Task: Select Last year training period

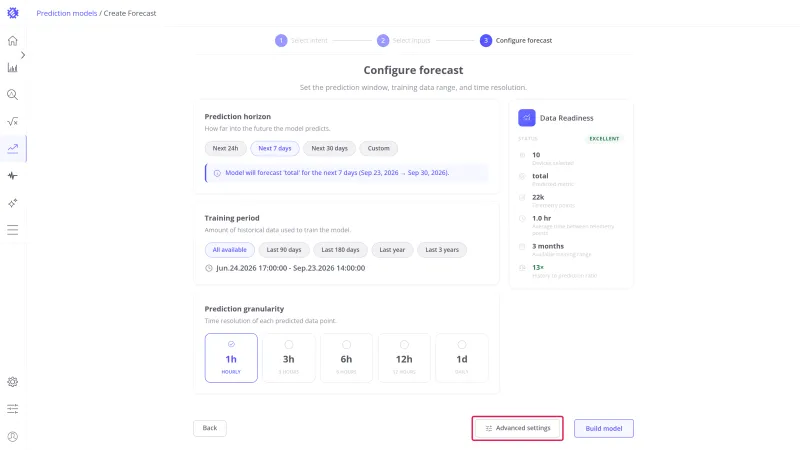Action: point(392,250)
